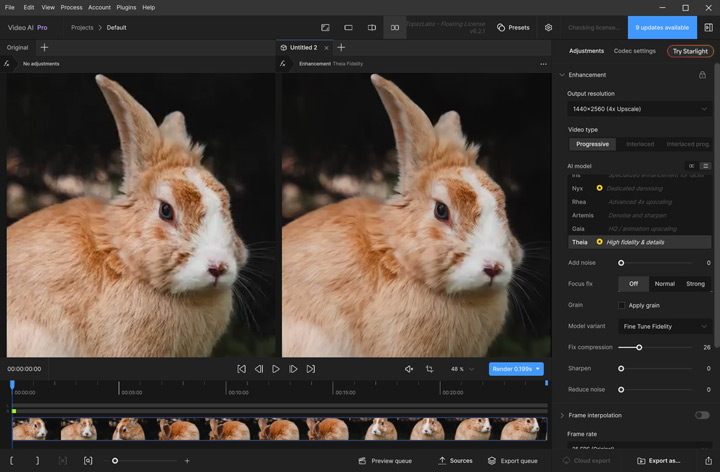Image resolution: width=720 pixels, height=472 pixels.
Task: Jump to the first frame
Action: (241, 369)
